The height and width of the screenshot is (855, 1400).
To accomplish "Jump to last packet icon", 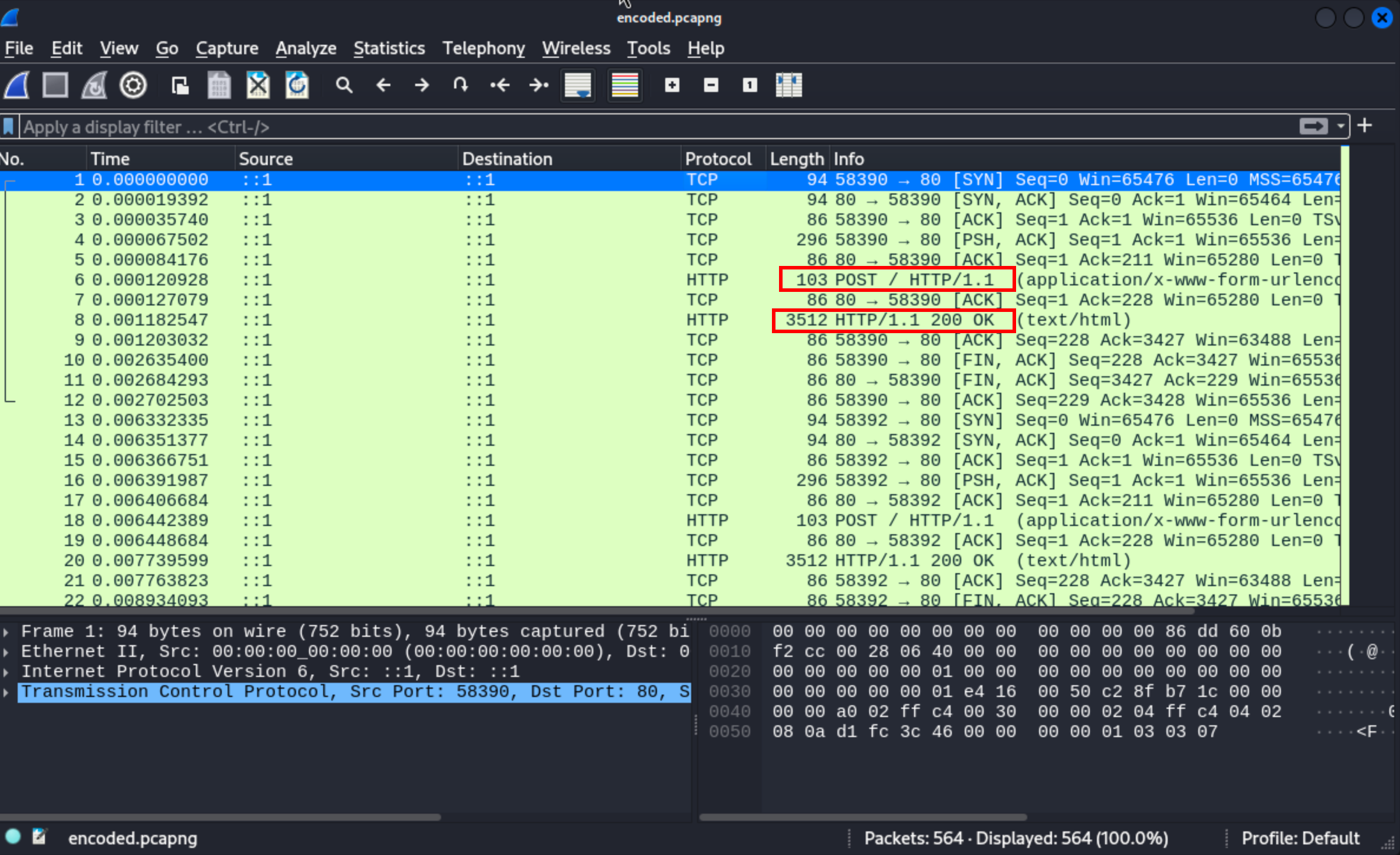I will (538, 85).
